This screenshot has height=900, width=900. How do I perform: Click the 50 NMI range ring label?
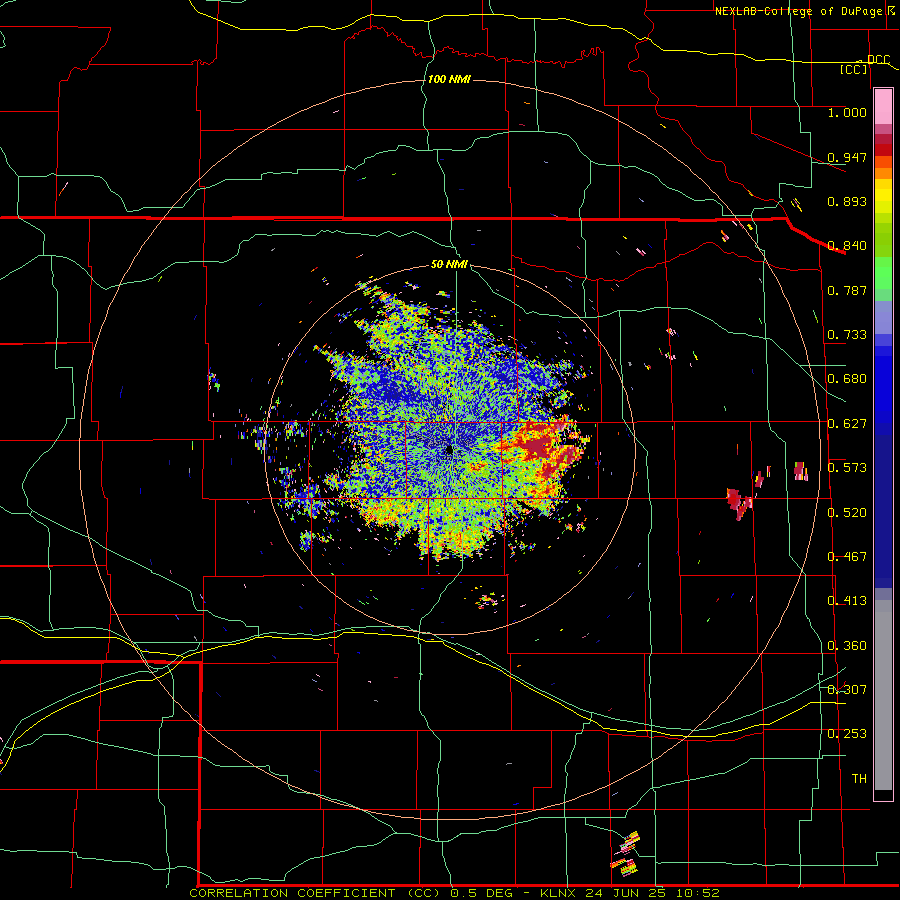pyautogui.click(x=449, y=264)
